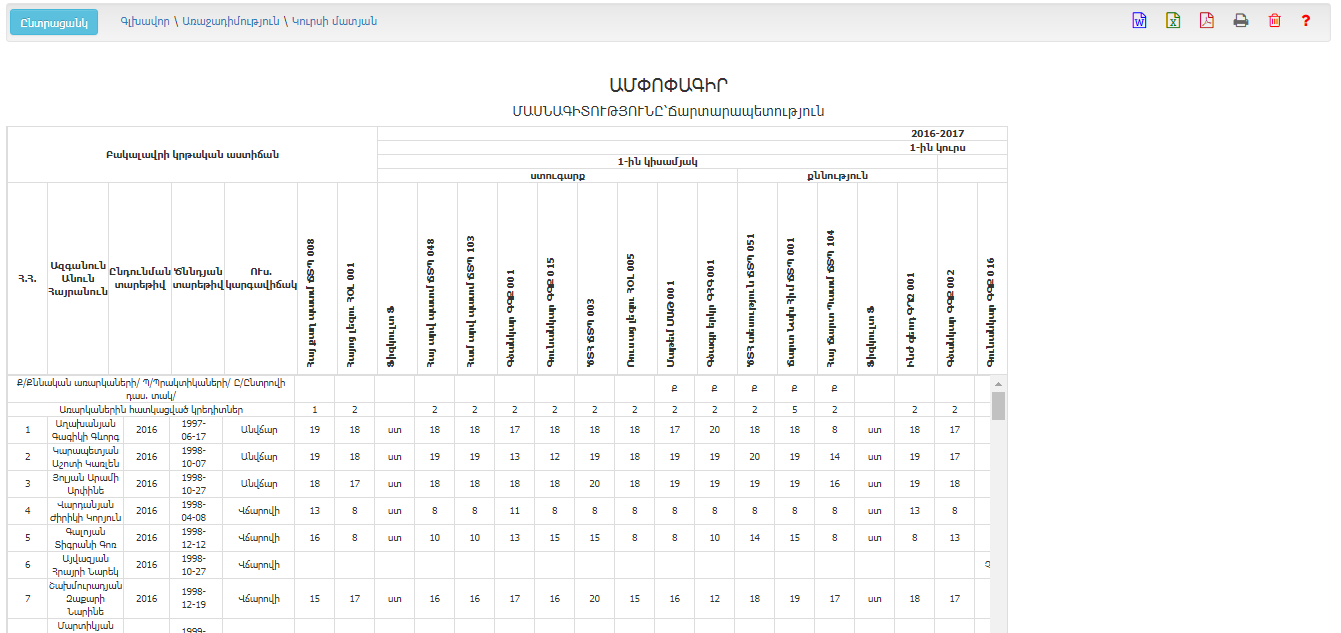
Task: Click the table scrollbar up arrow
Action: point(998,384)
